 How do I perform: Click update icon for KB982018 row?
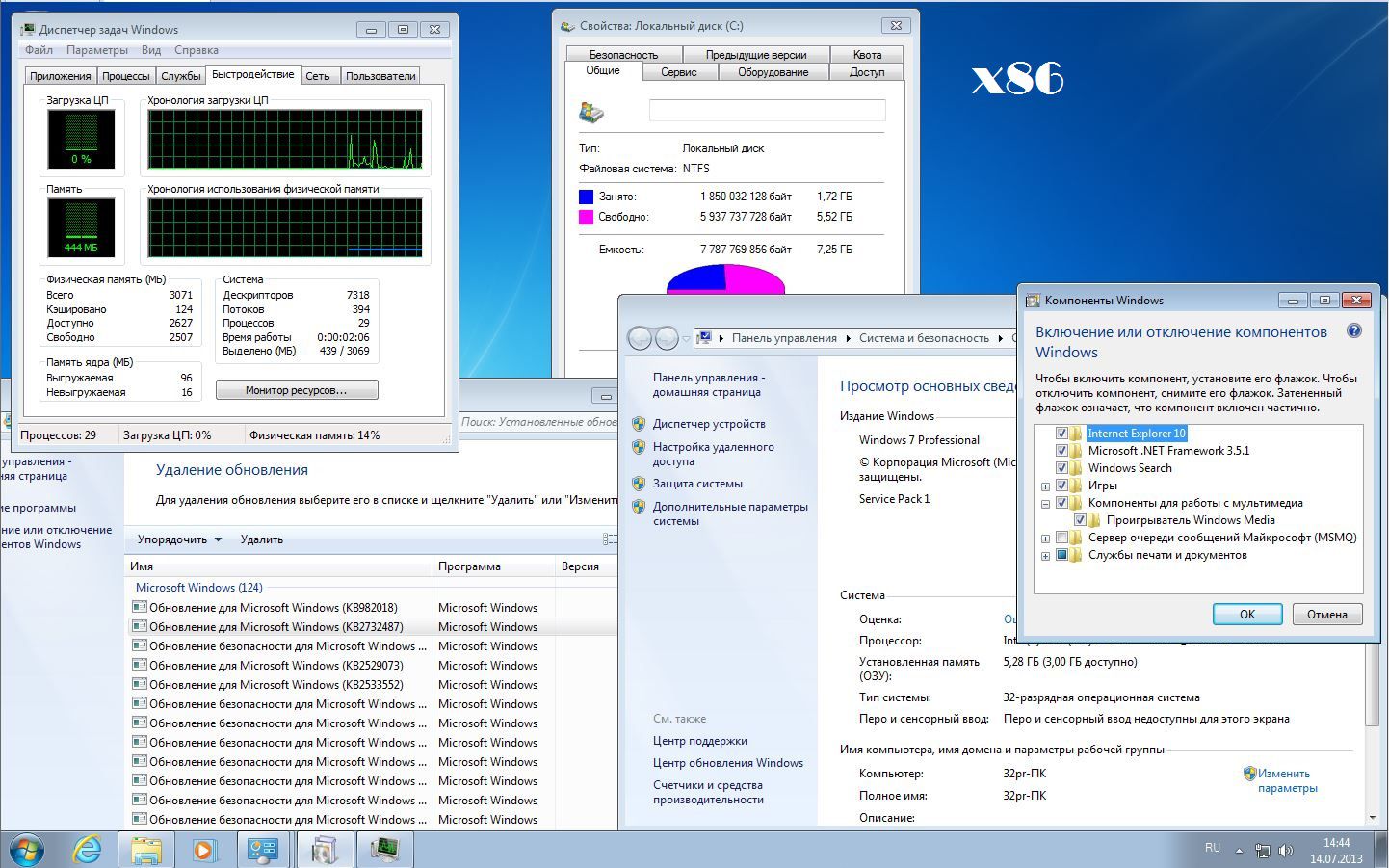coord(140,607)
